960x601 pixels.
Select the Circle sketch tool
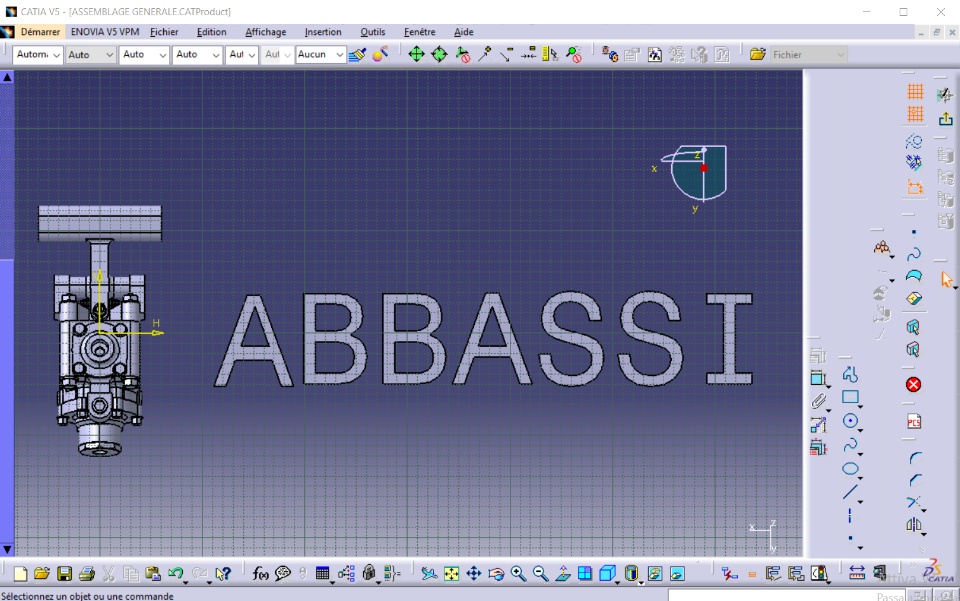coord(850,420)
